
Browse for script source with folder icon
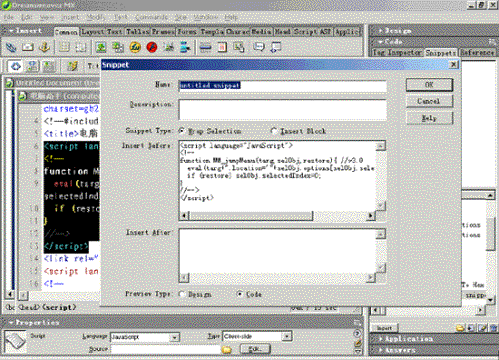coord(226,349)
